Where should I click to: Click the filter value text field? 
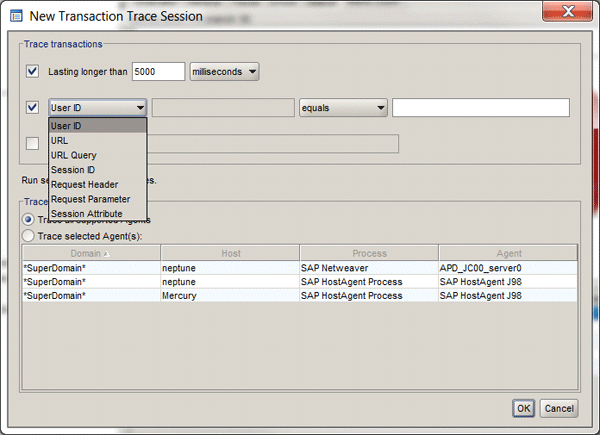point(480,108)
